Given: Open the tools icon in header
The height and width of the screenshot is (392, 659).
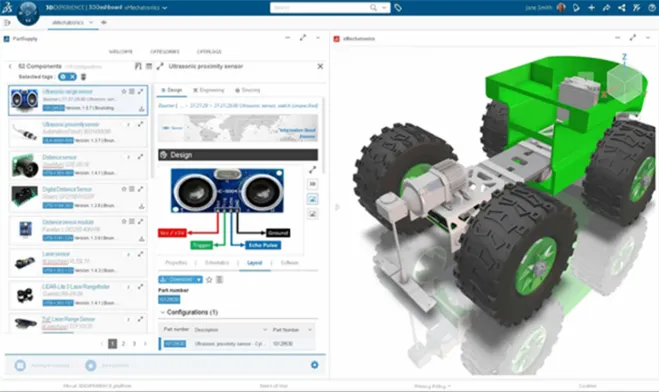Looking at the screenshot, I should tap(637, 8).
